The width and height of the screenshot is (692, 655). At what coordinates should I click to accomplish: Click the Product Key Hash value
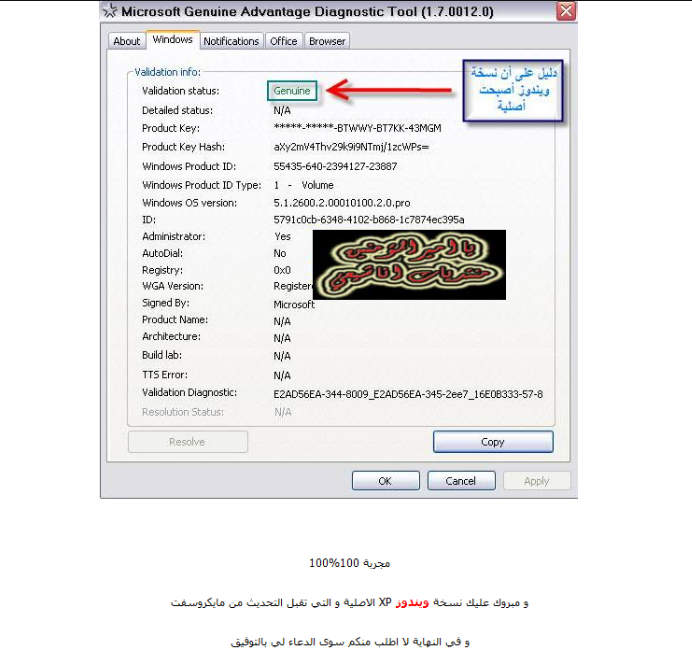(351, 147)
